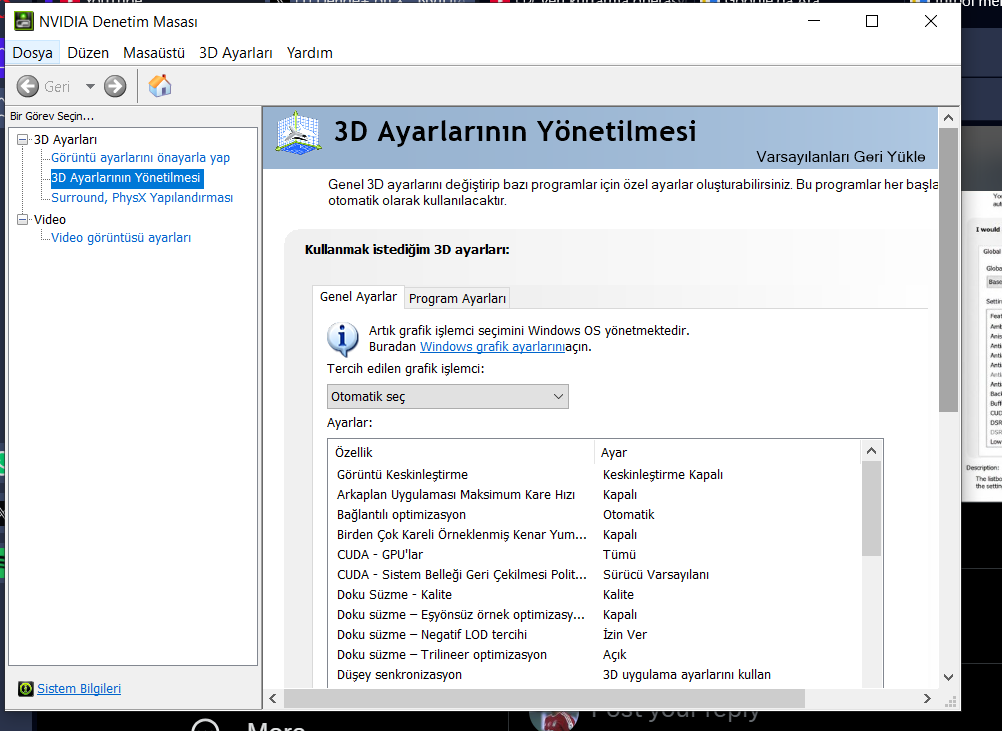Open Surround, PhysX Yapılandırması
1002x731 pixels.
(142, 197)
